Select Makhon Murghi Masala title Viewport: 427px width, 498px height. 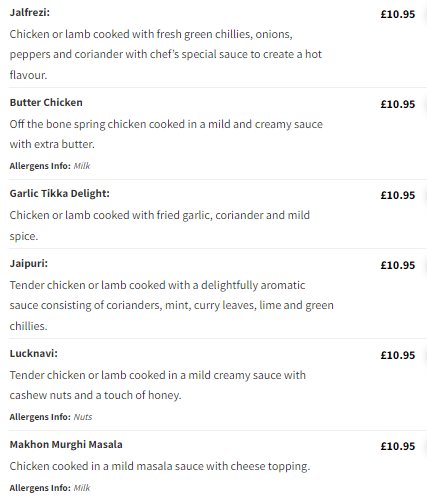(x=66, y=444)
